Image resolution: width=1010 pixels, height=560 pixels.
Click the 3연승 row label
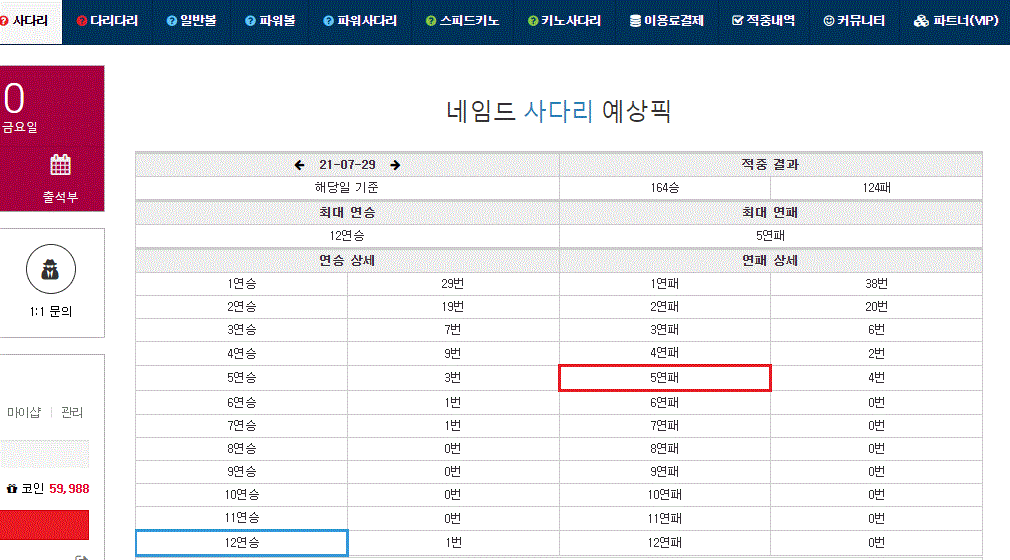tap(242, 330)
